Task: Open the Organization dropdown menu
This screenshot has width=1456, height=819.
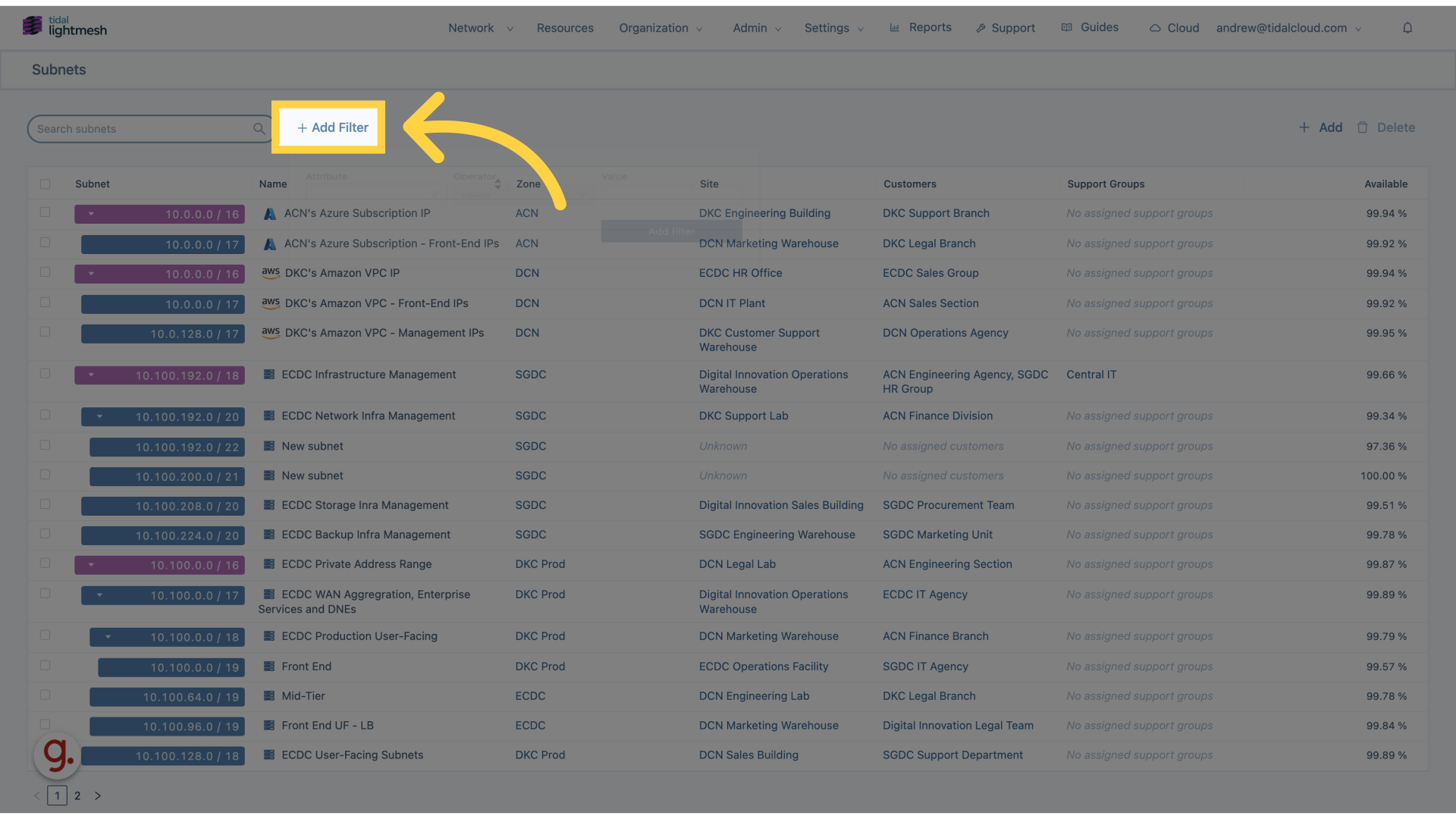Action: [659, 27]
